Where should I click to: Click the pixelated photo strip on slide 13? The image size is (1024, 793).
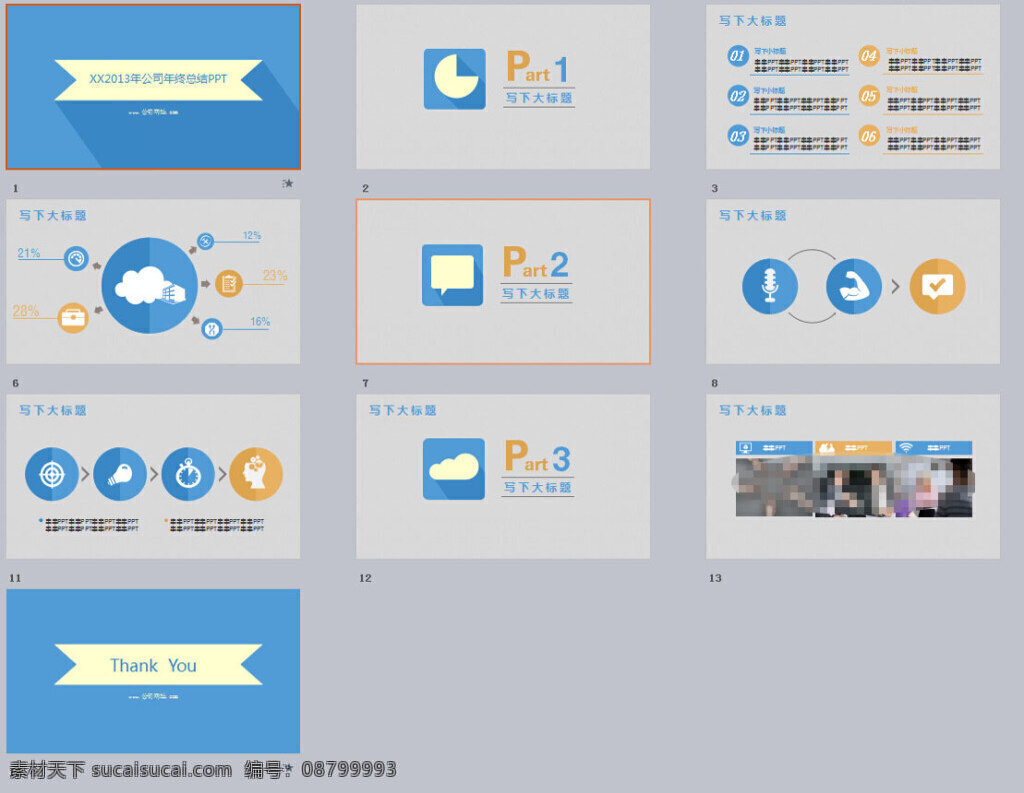pos(854,487)
